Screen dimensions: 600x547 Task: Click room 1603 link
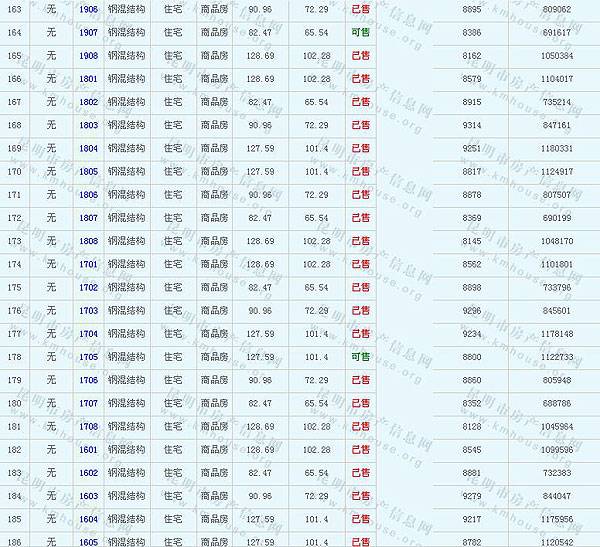[88, 496]
